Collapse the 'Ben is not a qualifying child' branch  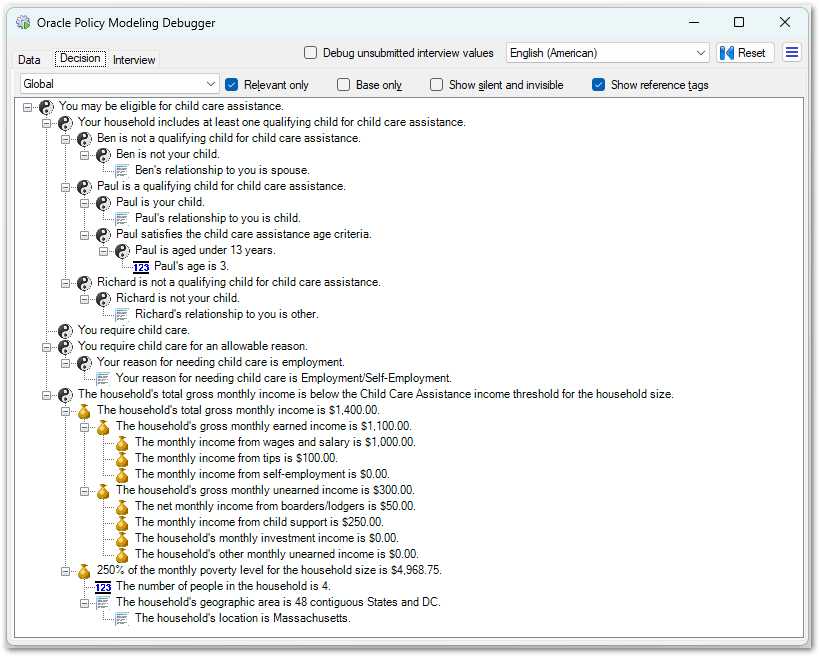tap(65, 140)
